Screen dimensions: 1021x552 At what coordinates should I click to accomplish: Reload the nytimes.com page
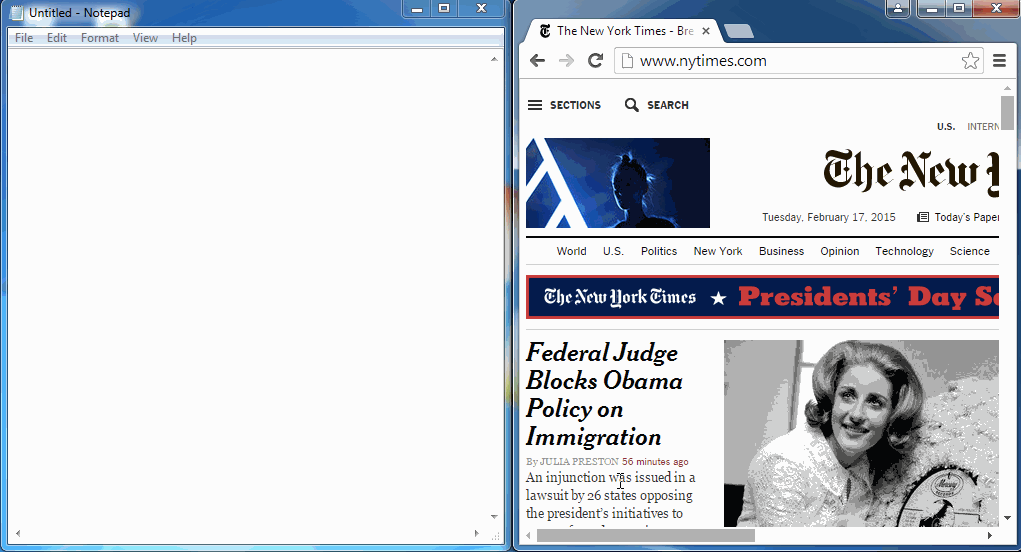coord(595,61)
